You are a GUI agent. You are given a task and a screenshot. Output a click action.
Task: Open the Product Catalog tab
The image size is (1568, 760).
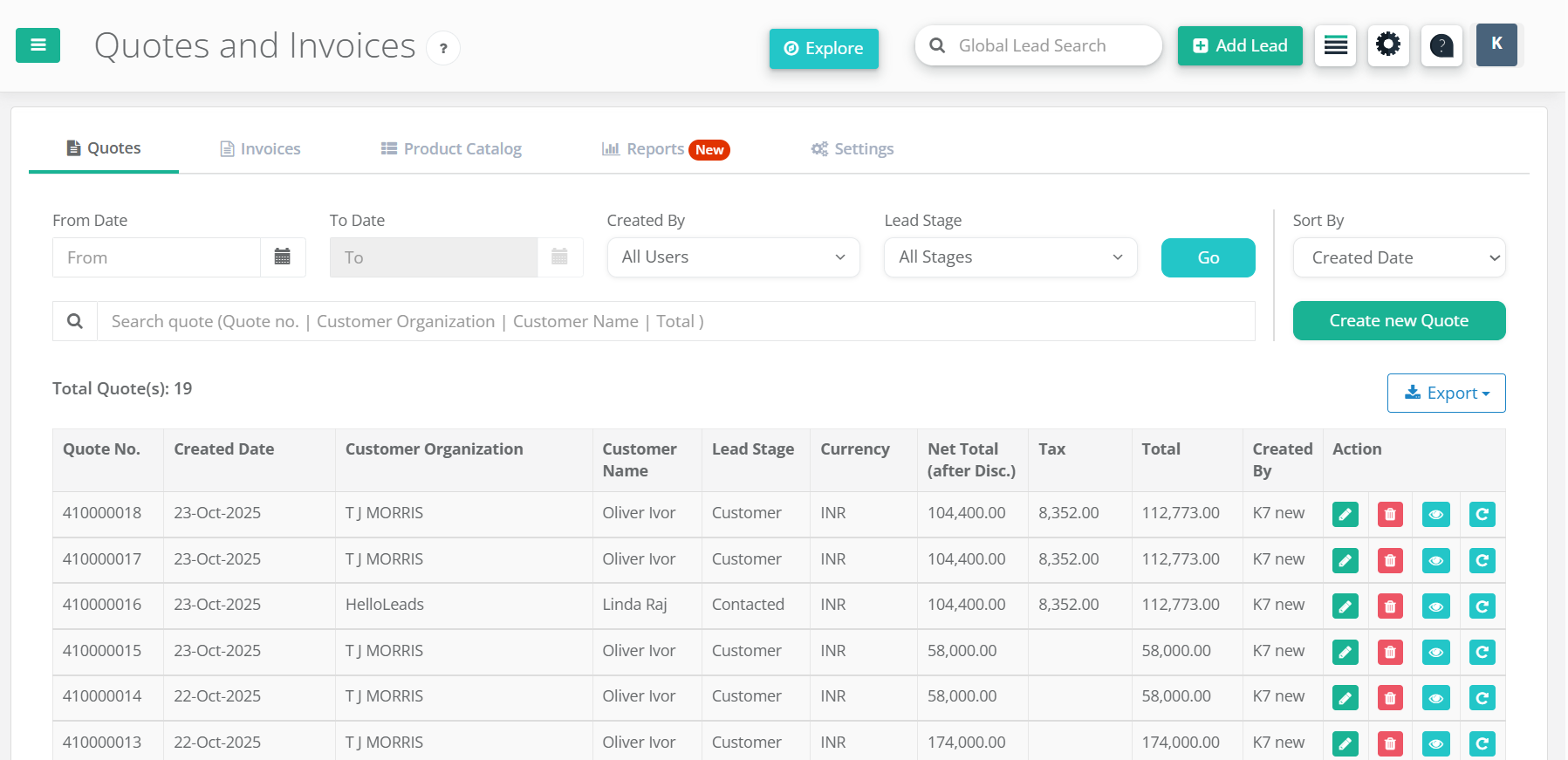[x=451, y=149]
